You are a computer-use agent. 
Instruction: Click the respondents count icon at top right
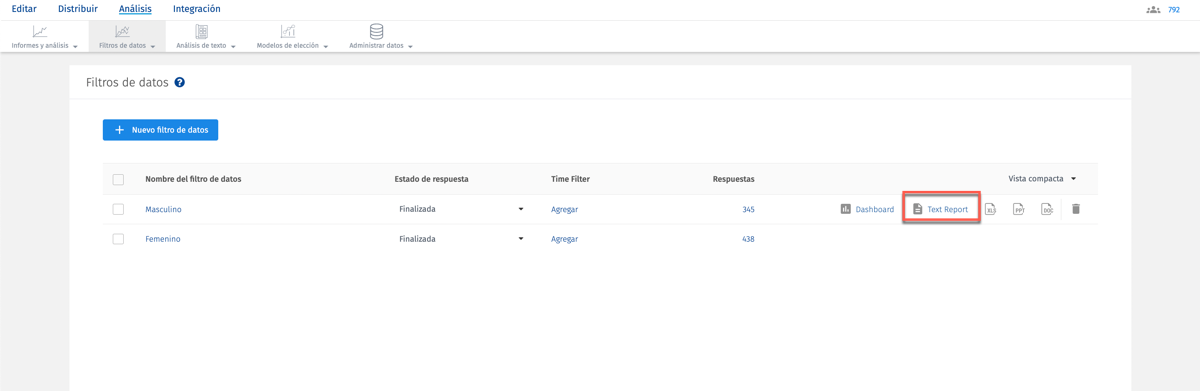click(1153, 10)
